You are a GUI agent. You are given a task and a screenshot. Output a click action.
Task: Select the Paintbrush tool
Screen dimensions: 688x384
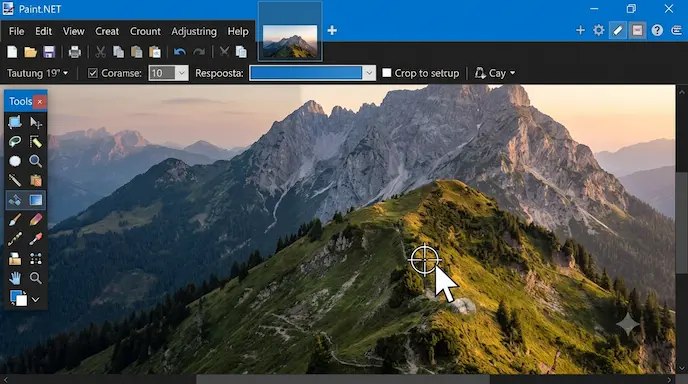[x=15, y=219]
